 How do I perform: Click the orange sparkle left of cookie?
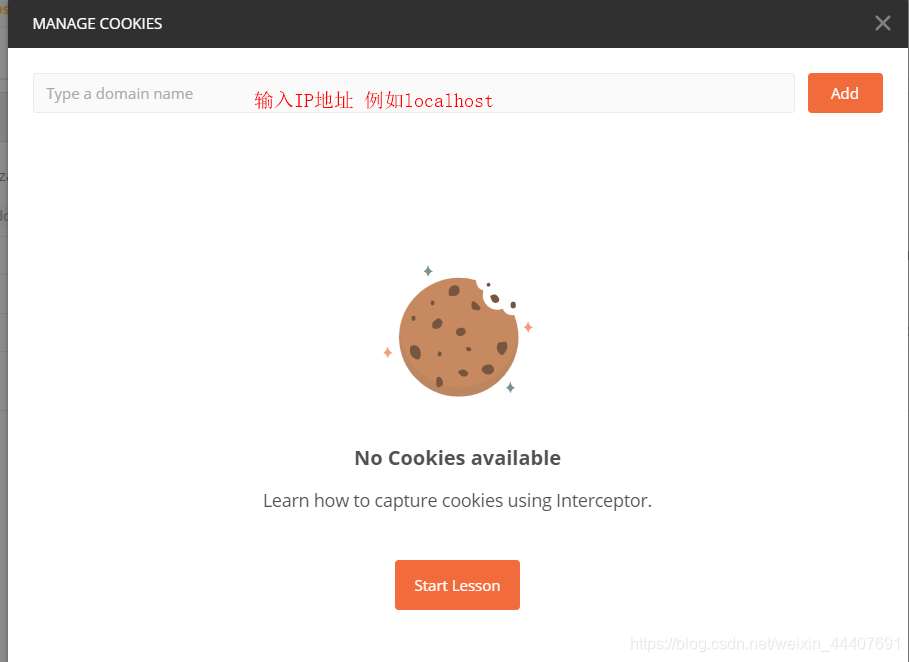(x=388, y=352)
